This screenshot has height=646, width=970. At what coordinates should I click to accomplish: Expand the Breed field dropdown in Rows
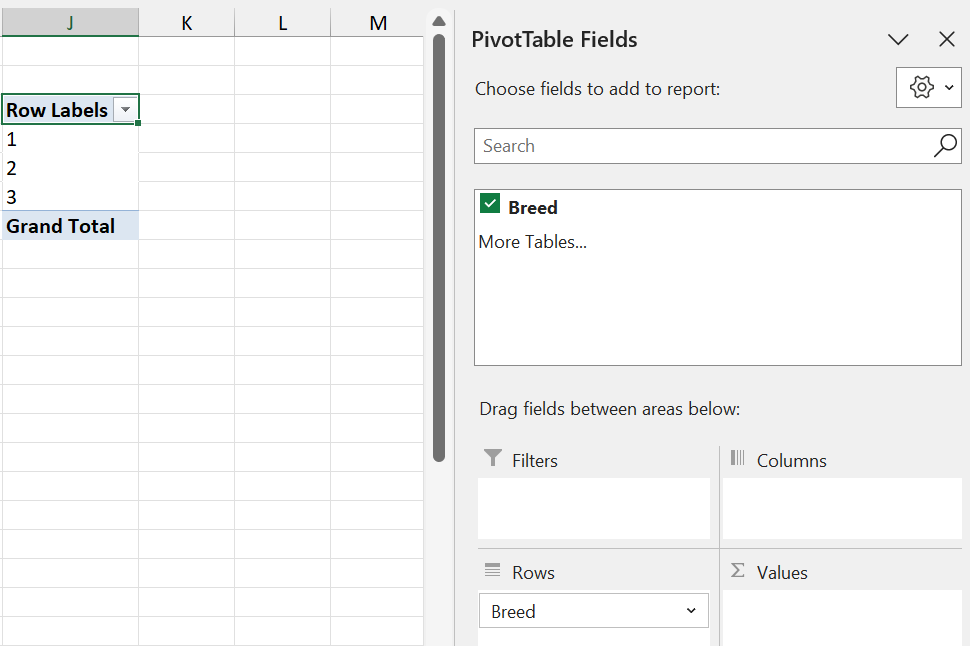point(691,611)
